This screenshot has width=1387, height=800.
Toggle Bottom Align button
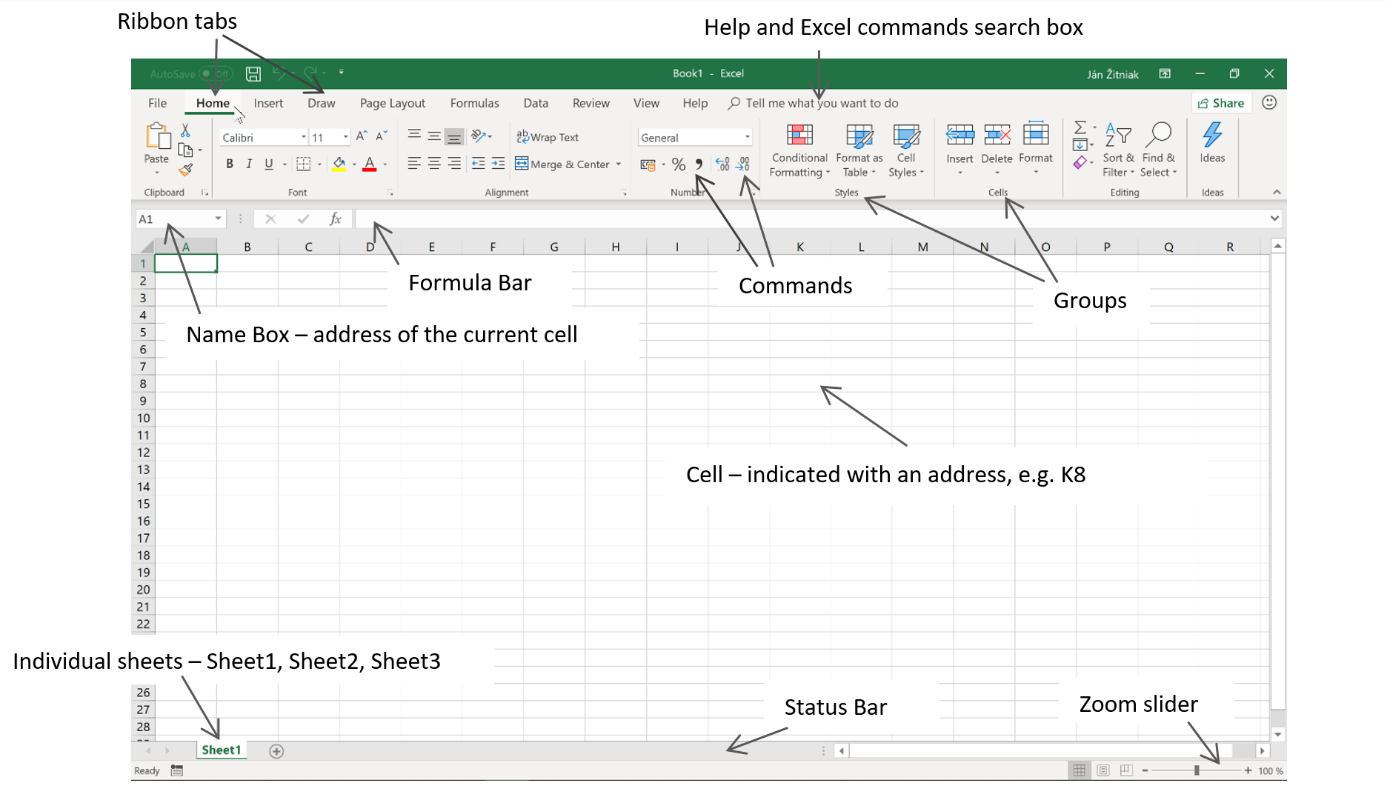coord(454,137)
